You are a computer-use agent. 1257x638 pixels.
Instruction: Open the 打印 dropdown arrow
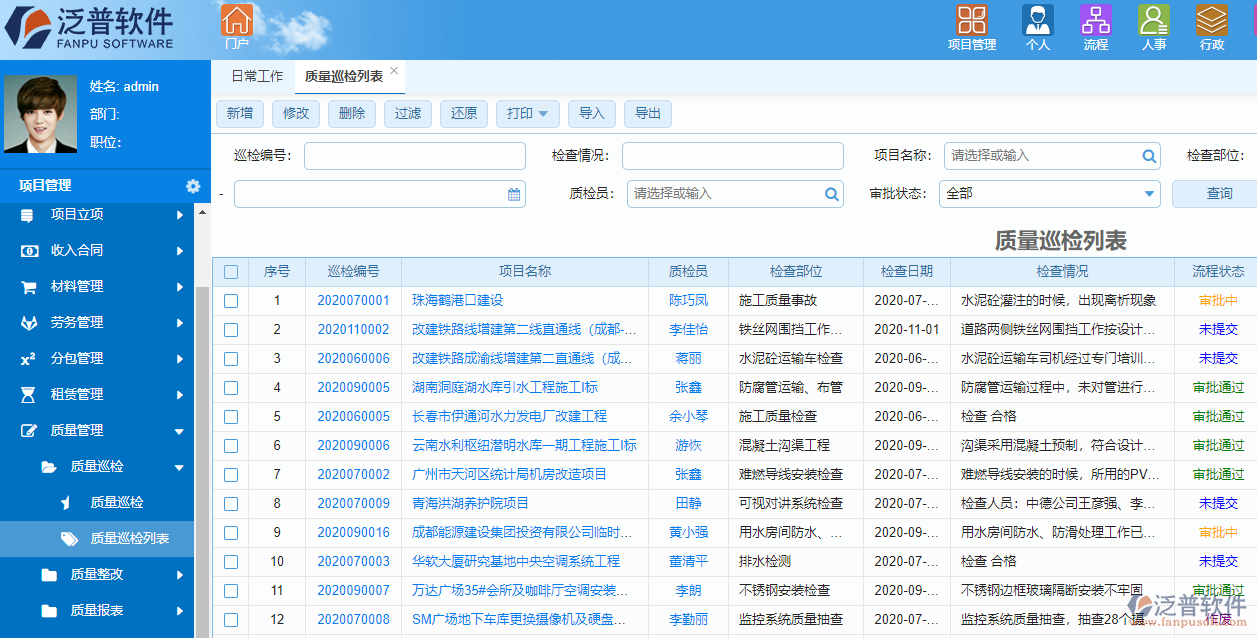coord(542,114)
